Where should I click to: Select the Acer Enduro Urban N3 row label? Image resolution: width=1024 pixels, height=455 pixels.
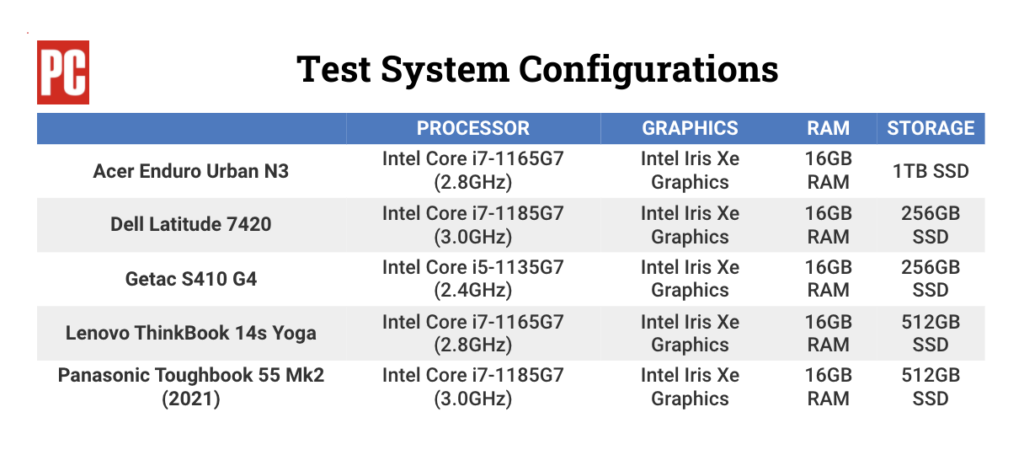(x=191, y=171)
